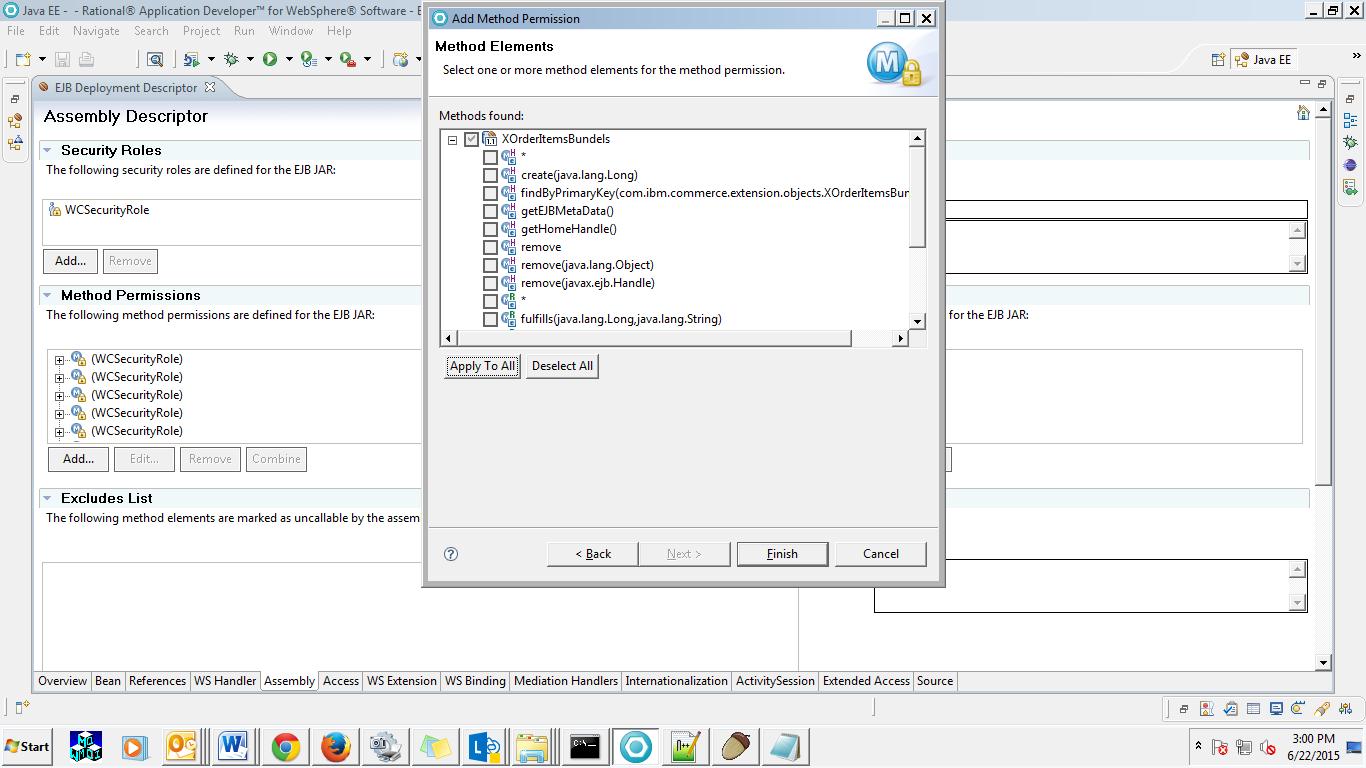Check the getEJBMetaData() method checkbox
The image size is (1366, 768).
point(490,211)
